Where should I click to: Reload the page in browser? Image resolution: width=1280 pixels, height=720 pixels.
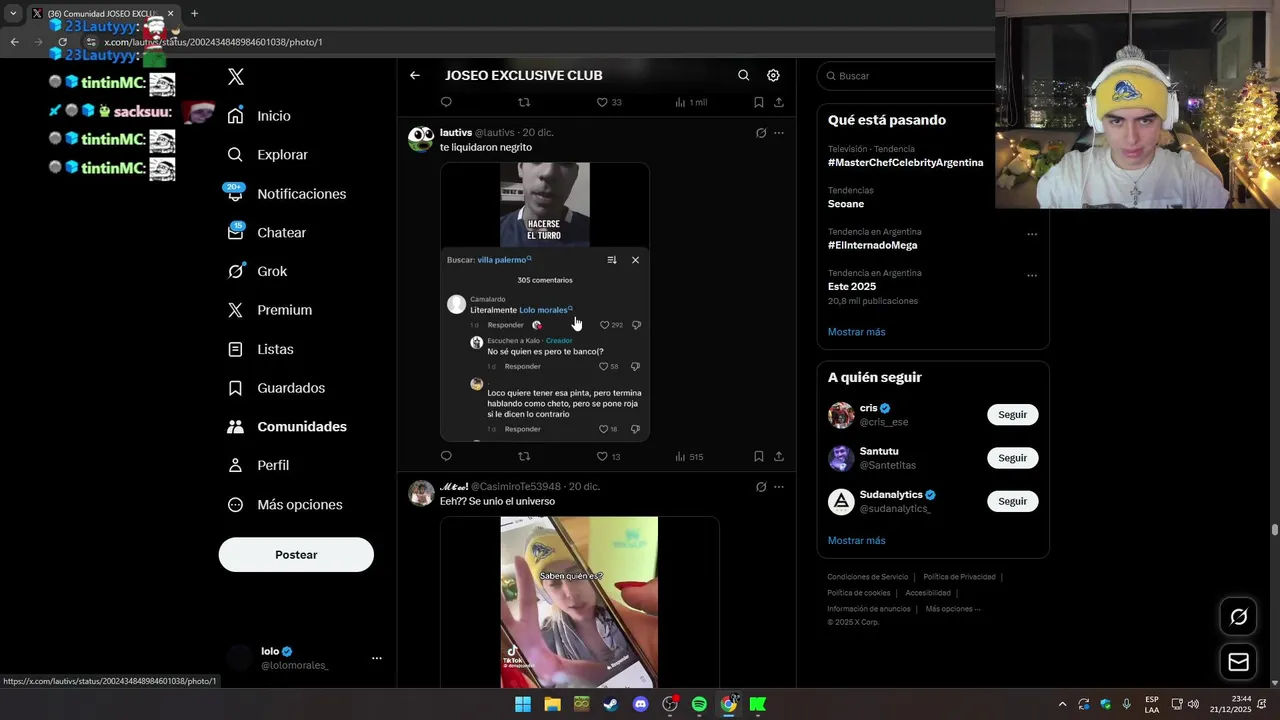(x=62, y=42)
